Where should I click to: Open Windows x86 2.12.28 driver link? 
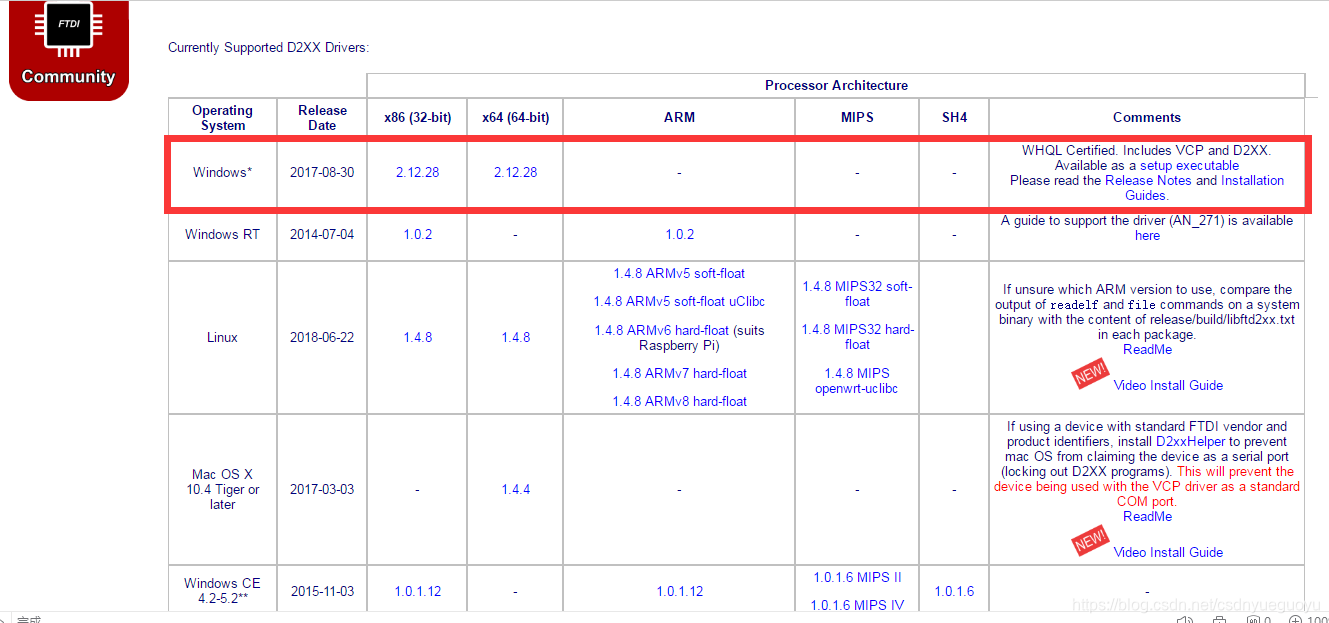[x=417, y=172]
